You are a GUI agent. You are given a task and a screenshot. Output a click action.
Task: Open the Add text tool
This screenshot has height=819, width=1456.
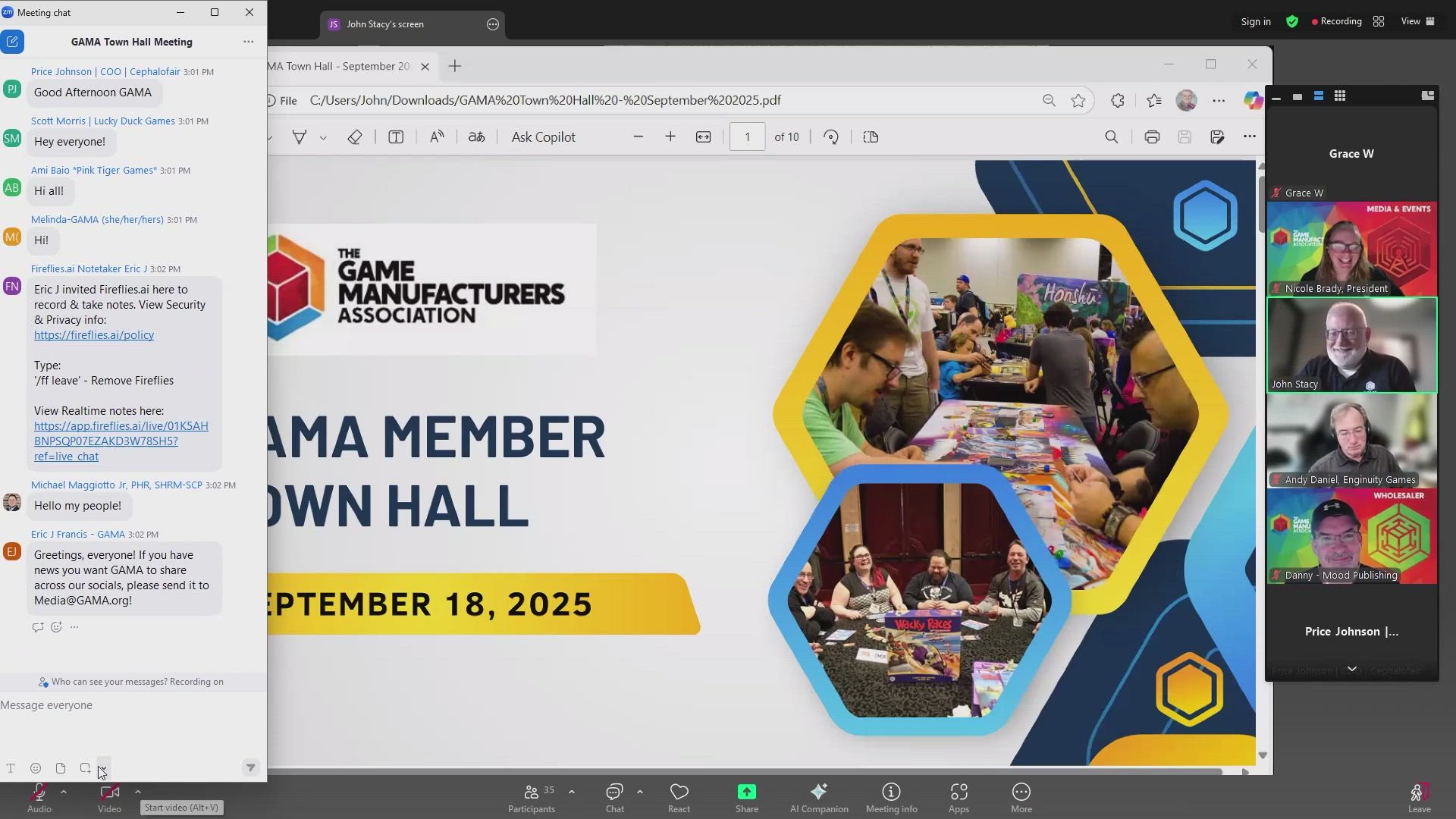coord(396,137)
